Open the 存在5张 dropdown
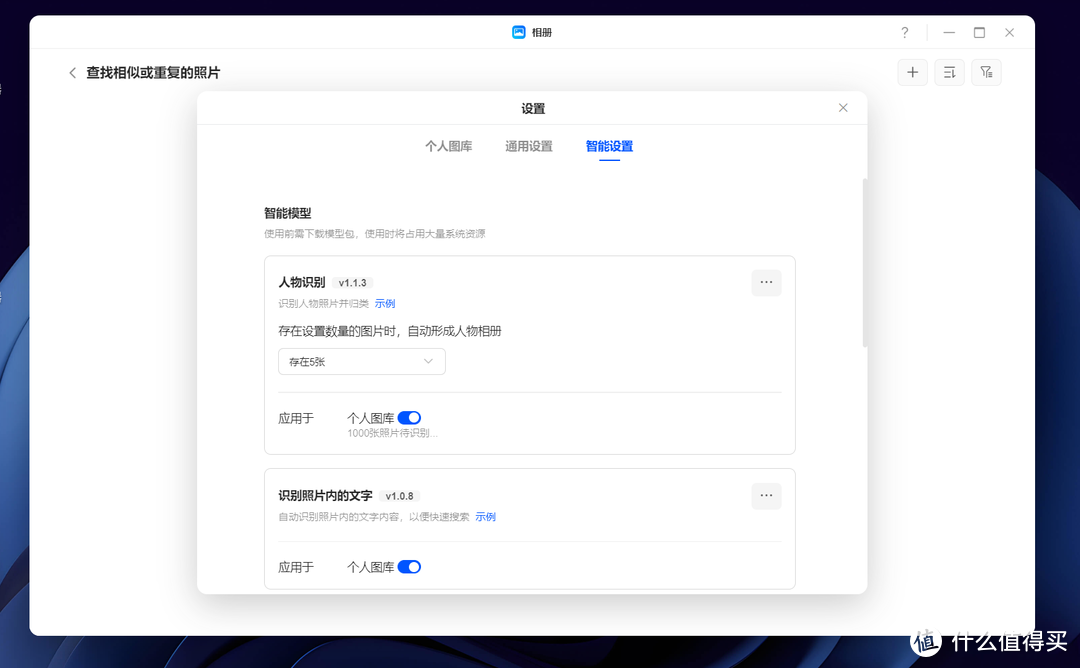Image resolution: width=1080 pixels, height=668 pixels. (361, 361)
